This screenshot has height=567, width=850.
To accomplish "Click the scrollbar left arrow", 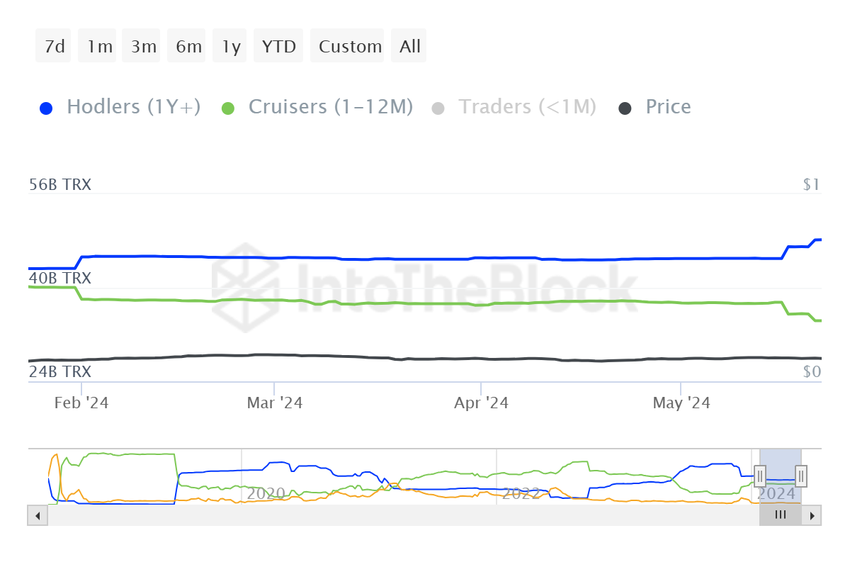I will click(x=38, y=516).
